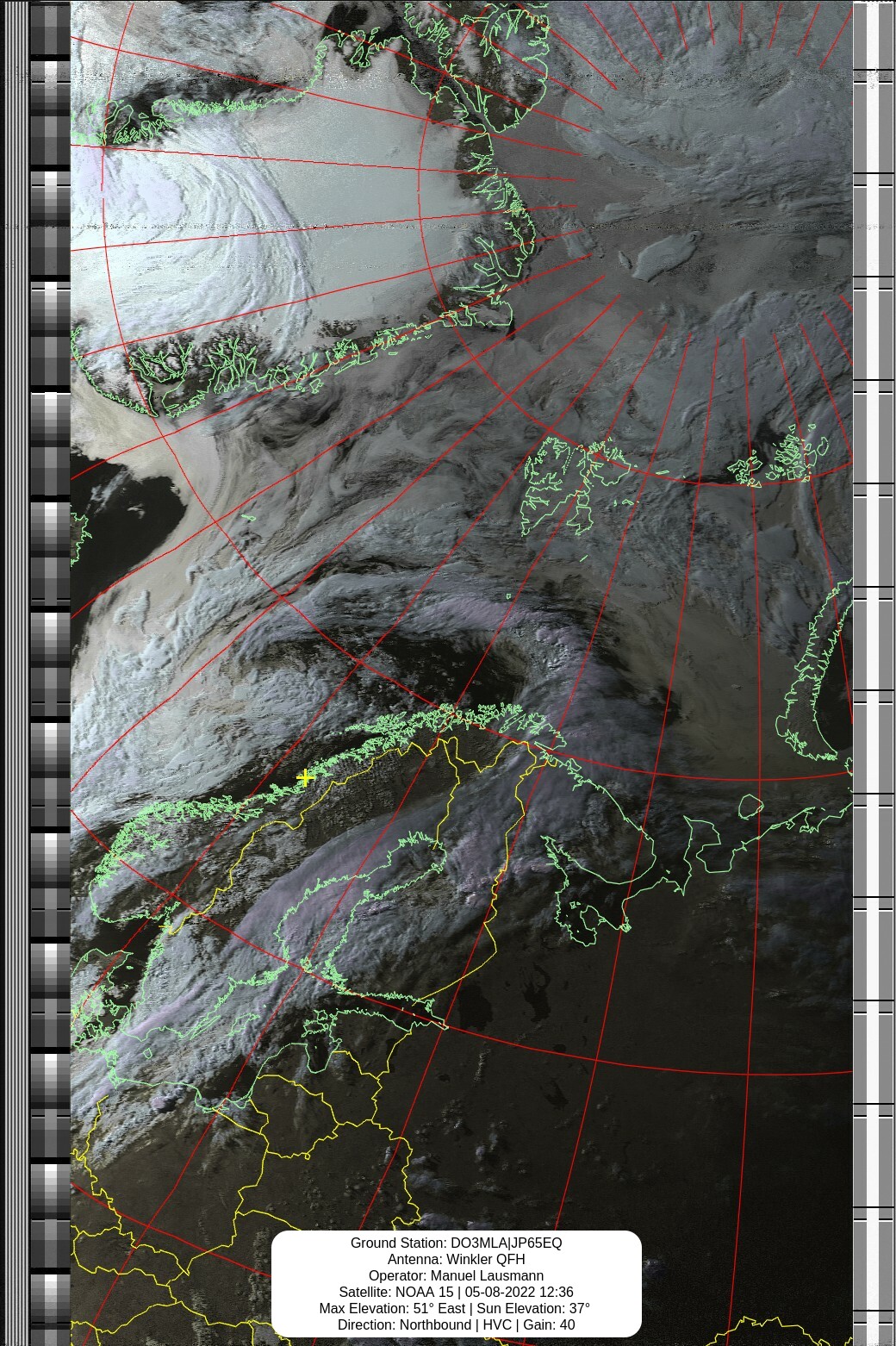
Task: Click the 'Satellite: NOAA 15 | 05-08-2022 12:36' line
Action: click(x=456, y=1292)
